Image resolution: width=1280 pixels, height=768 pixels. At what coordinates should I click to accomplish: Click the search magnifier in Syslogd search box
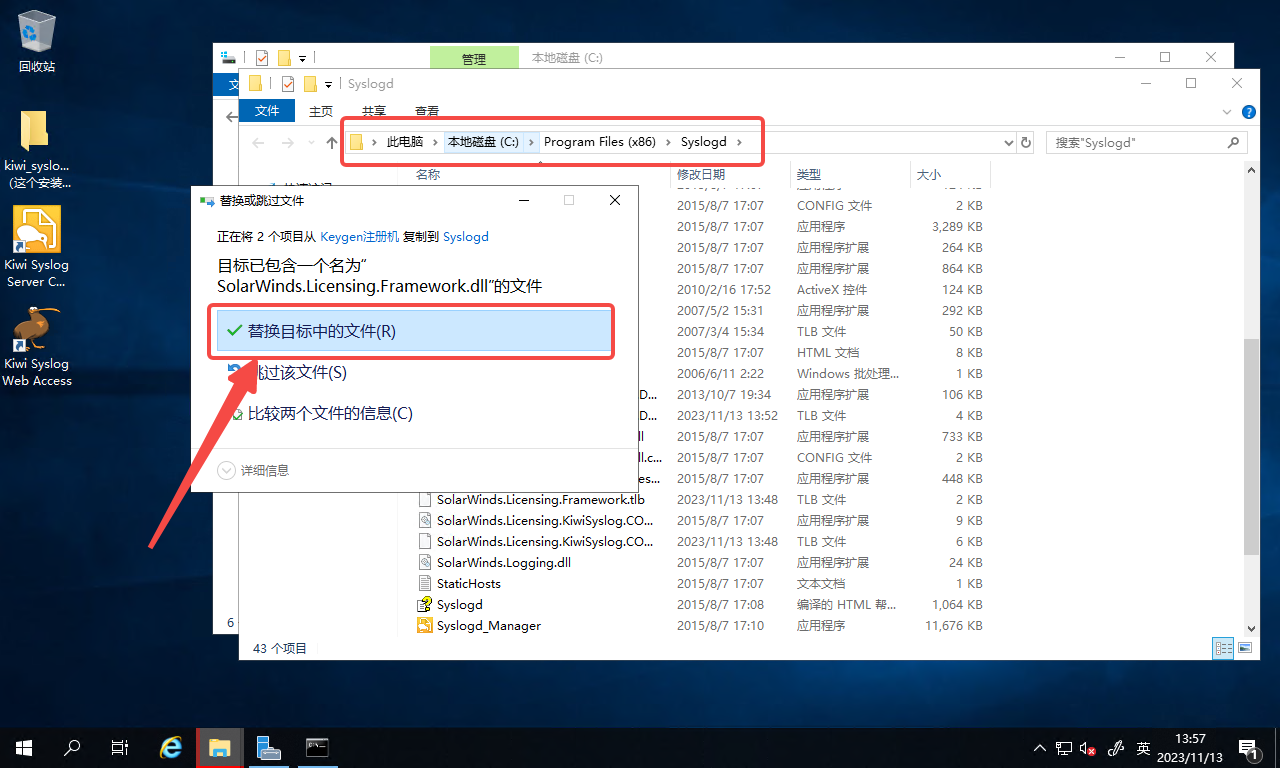point(1234,143)
